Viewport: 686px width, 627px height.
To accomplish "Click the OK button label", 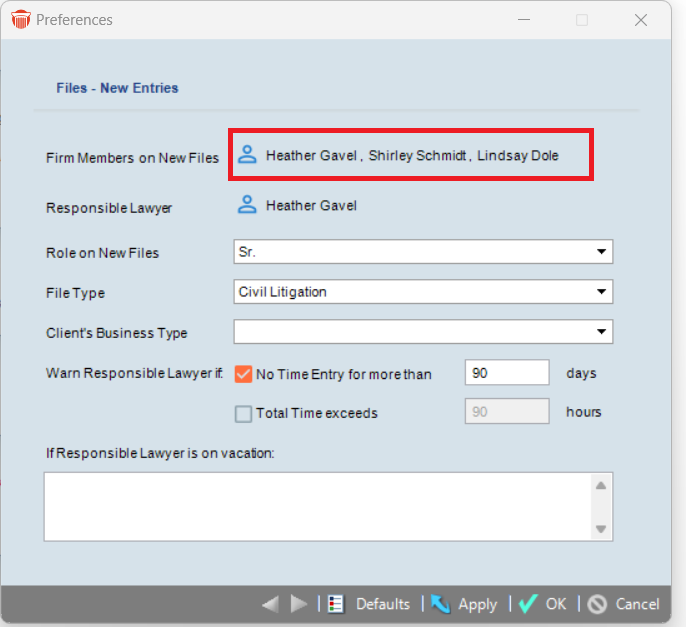I will [x=556, y=604].
